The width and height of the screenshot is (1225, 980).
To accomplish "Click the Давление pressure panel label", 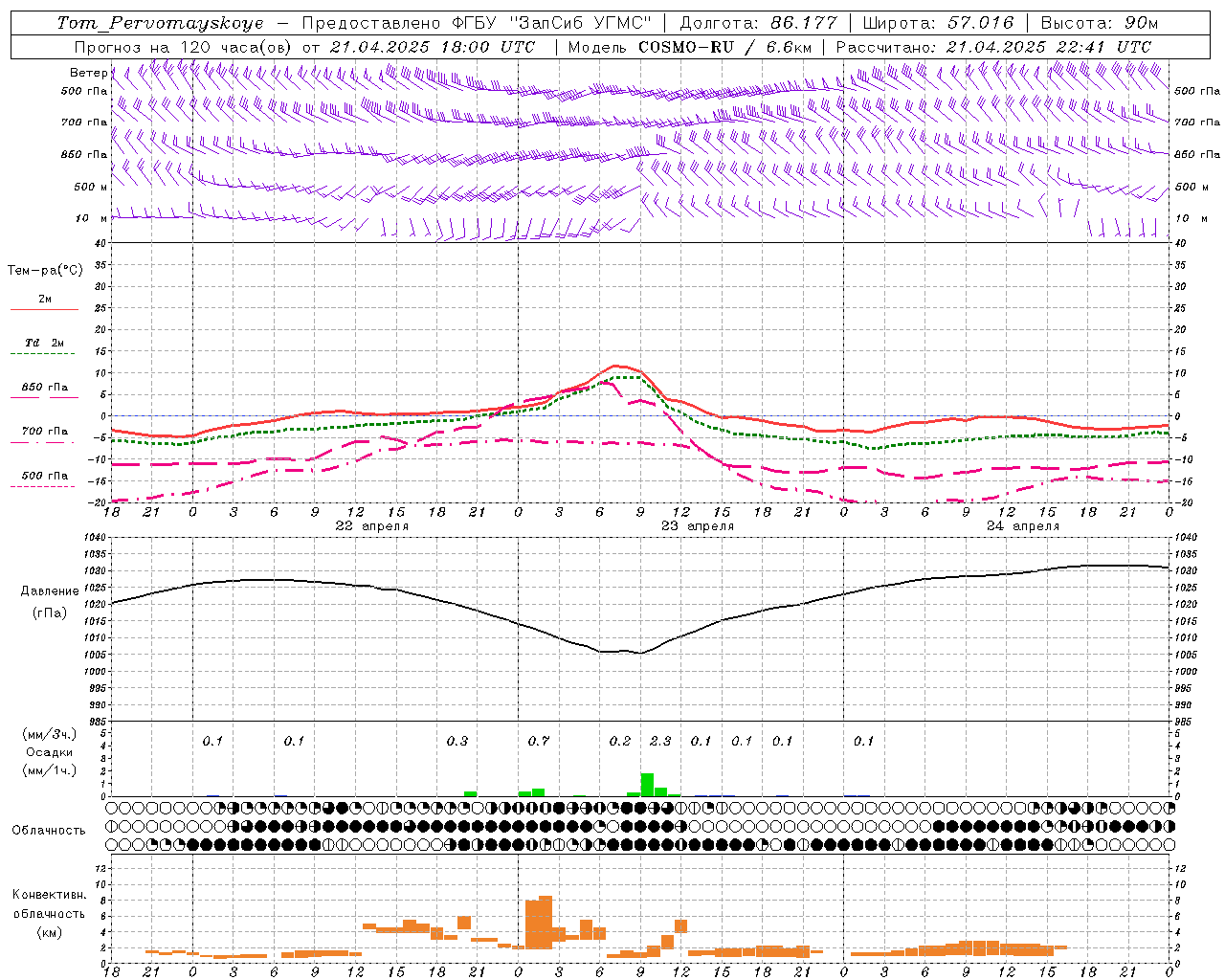I will (50, 591).
